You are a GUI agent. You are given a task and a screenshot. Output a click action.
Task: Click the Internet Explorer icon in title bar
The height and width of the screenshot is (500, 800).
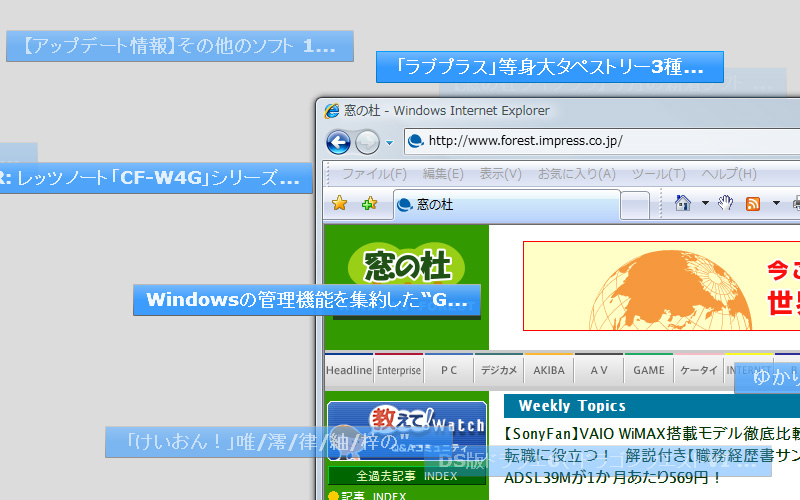coord(332,111)
